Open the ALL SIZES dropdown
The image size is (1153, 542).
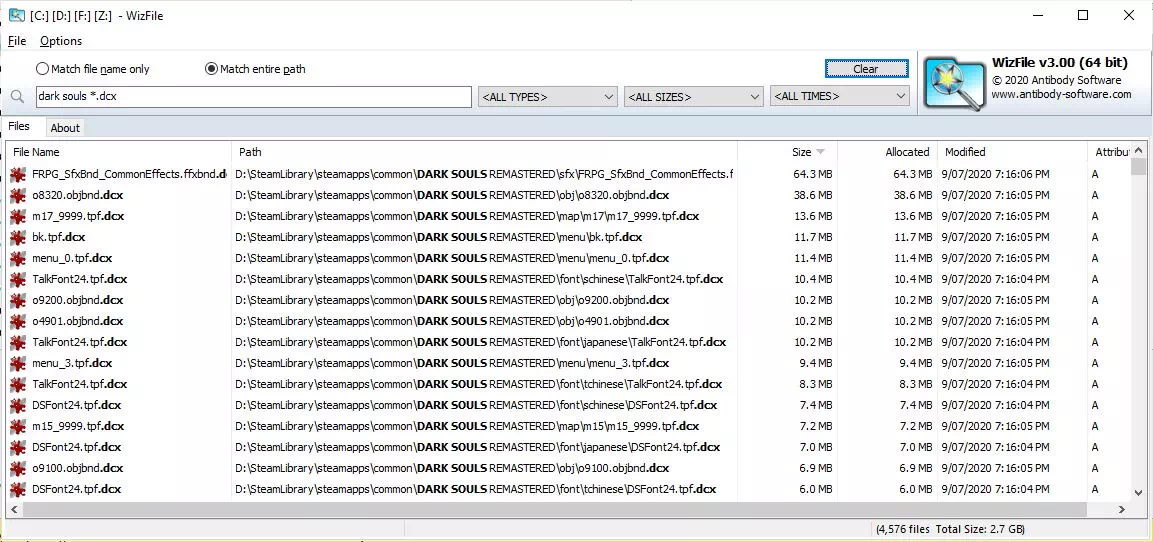[x=693, y=96]
